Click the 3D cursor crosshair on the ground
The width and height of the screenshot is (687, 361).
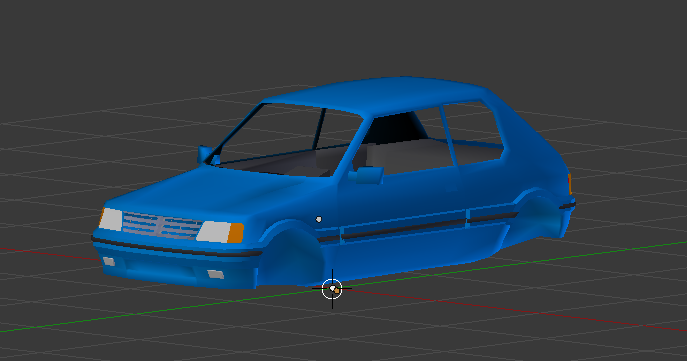pyautogui.click(x=332, y=289)
